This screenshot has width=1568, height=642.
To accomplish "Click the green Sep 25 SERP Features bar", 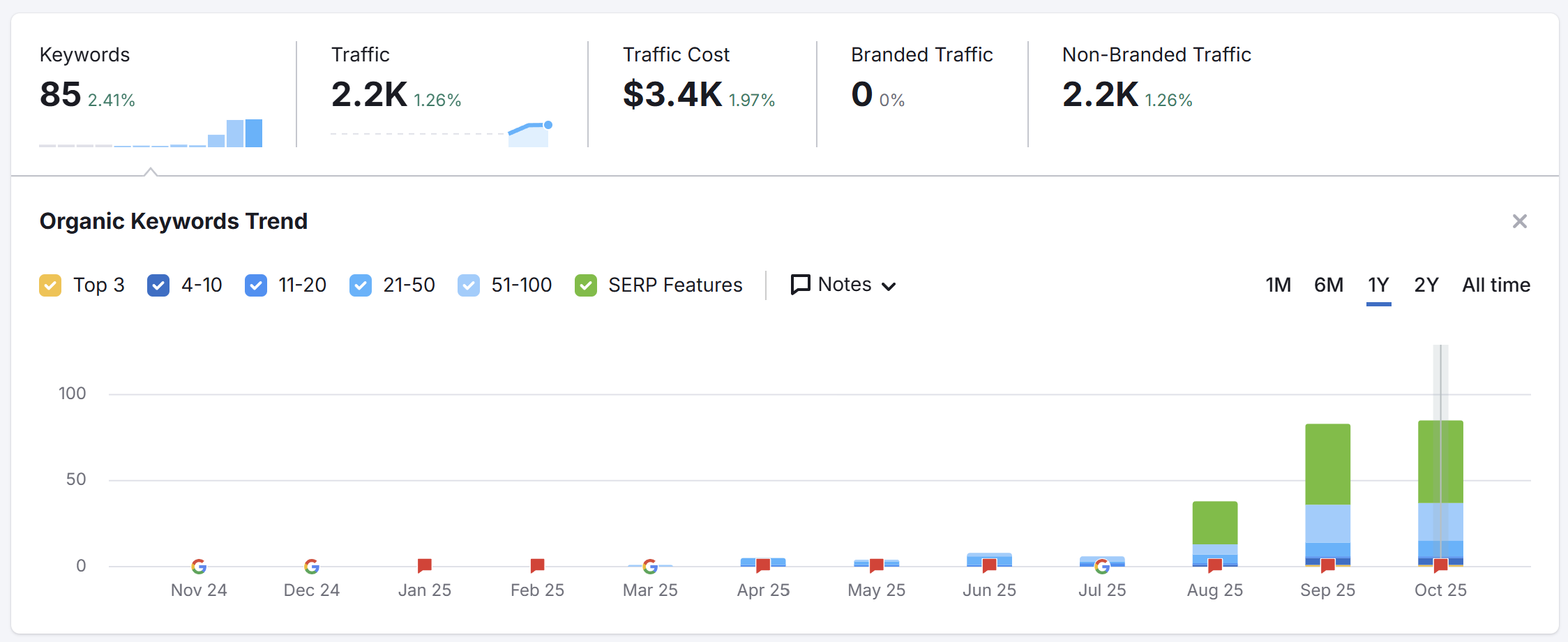I will coord(1327,464).
